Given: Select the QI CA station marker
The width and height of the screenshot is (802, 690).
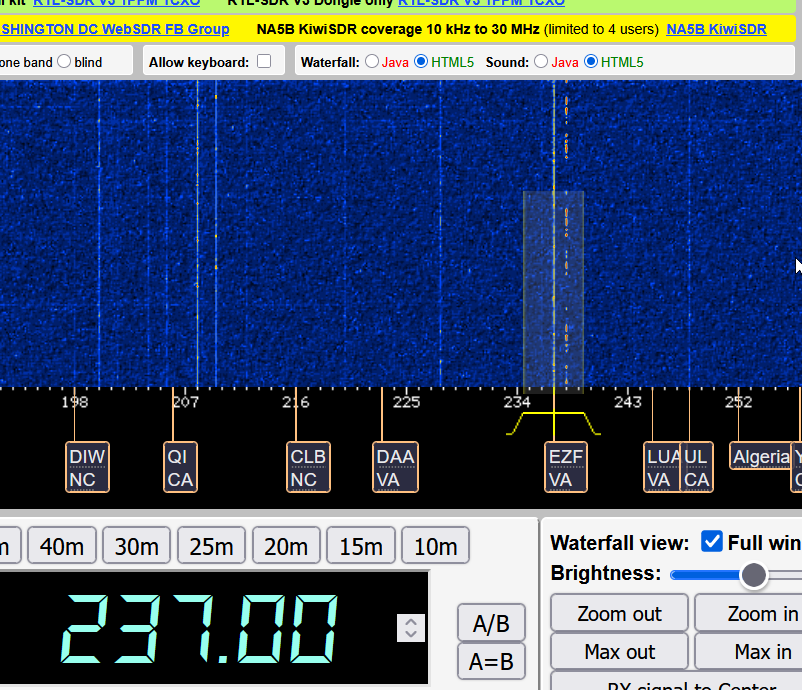Looking at the screenshot, I should (180, 467).
